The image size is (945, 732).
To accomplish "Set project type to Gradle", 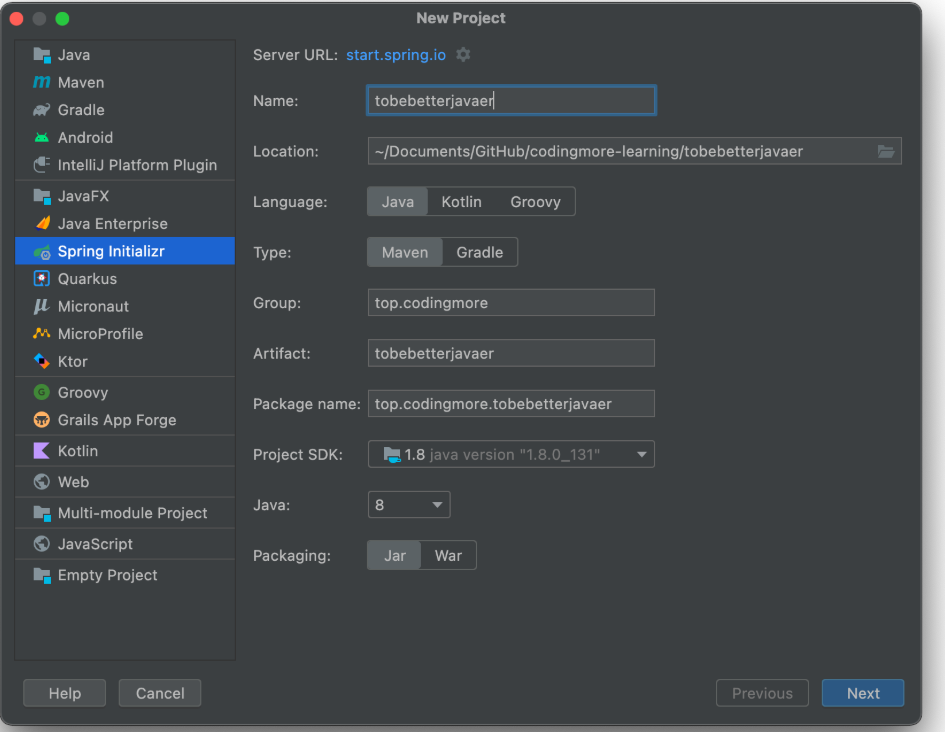I will (480, 253).
